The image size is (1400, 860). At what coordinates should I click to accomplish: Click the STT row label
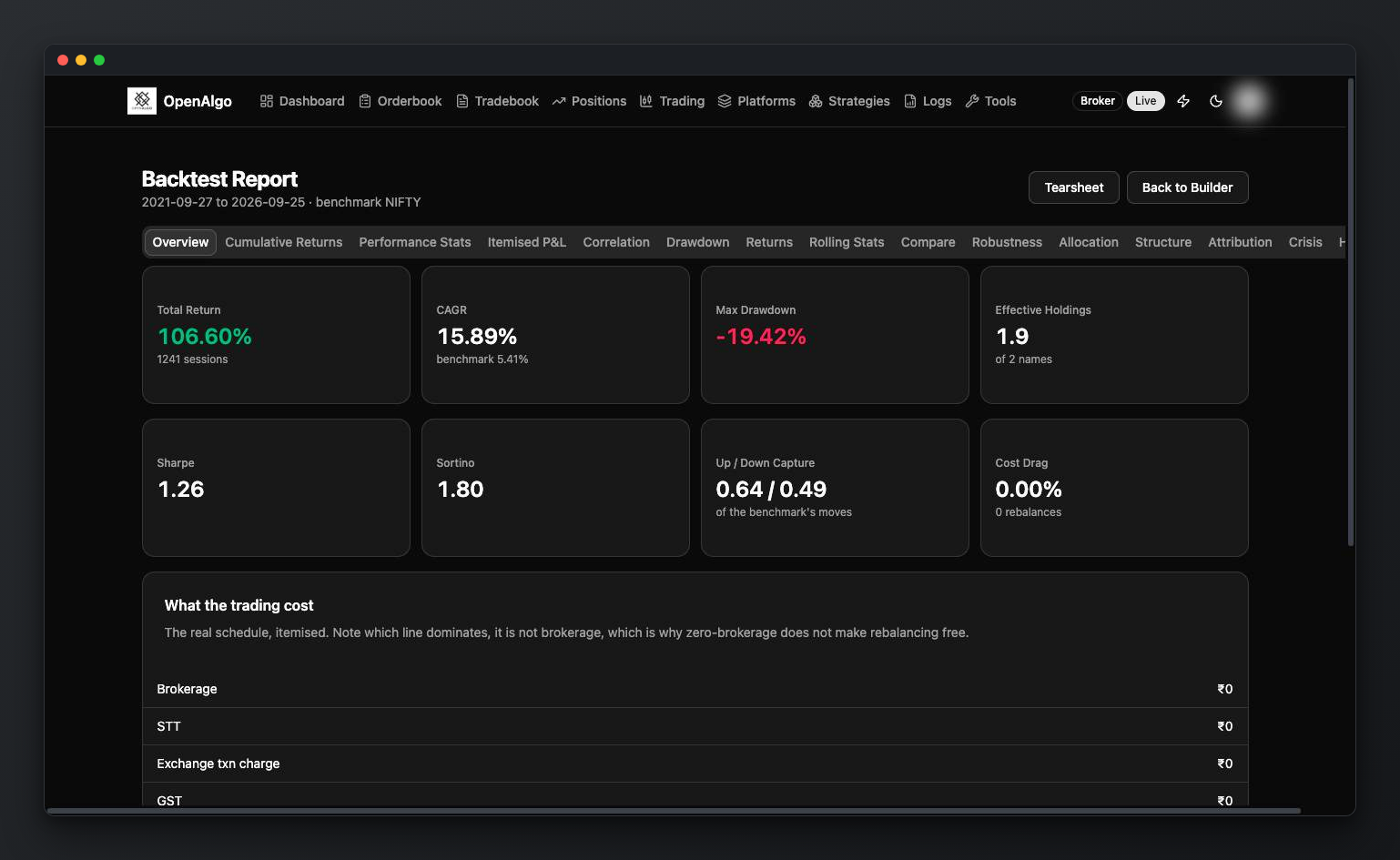[168, 726]
